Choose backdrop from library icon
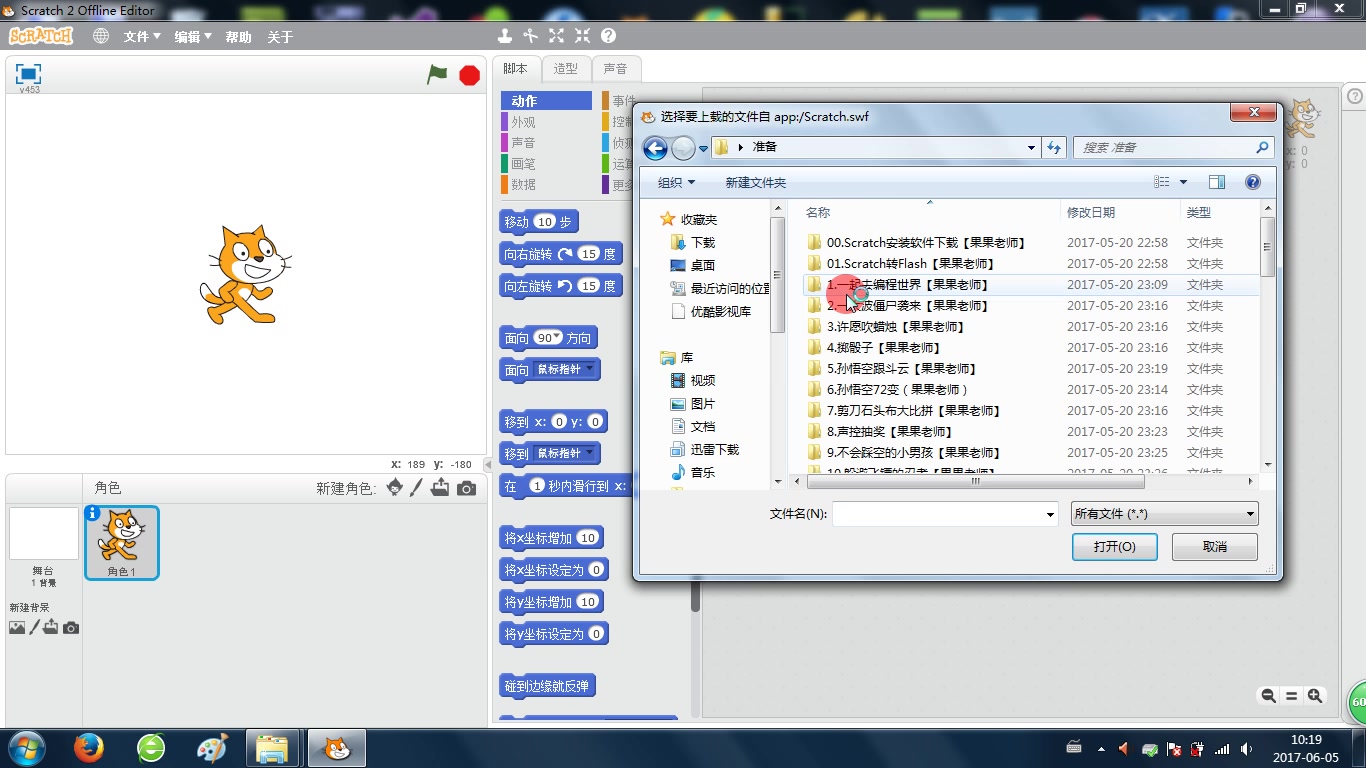 point(17,628)
